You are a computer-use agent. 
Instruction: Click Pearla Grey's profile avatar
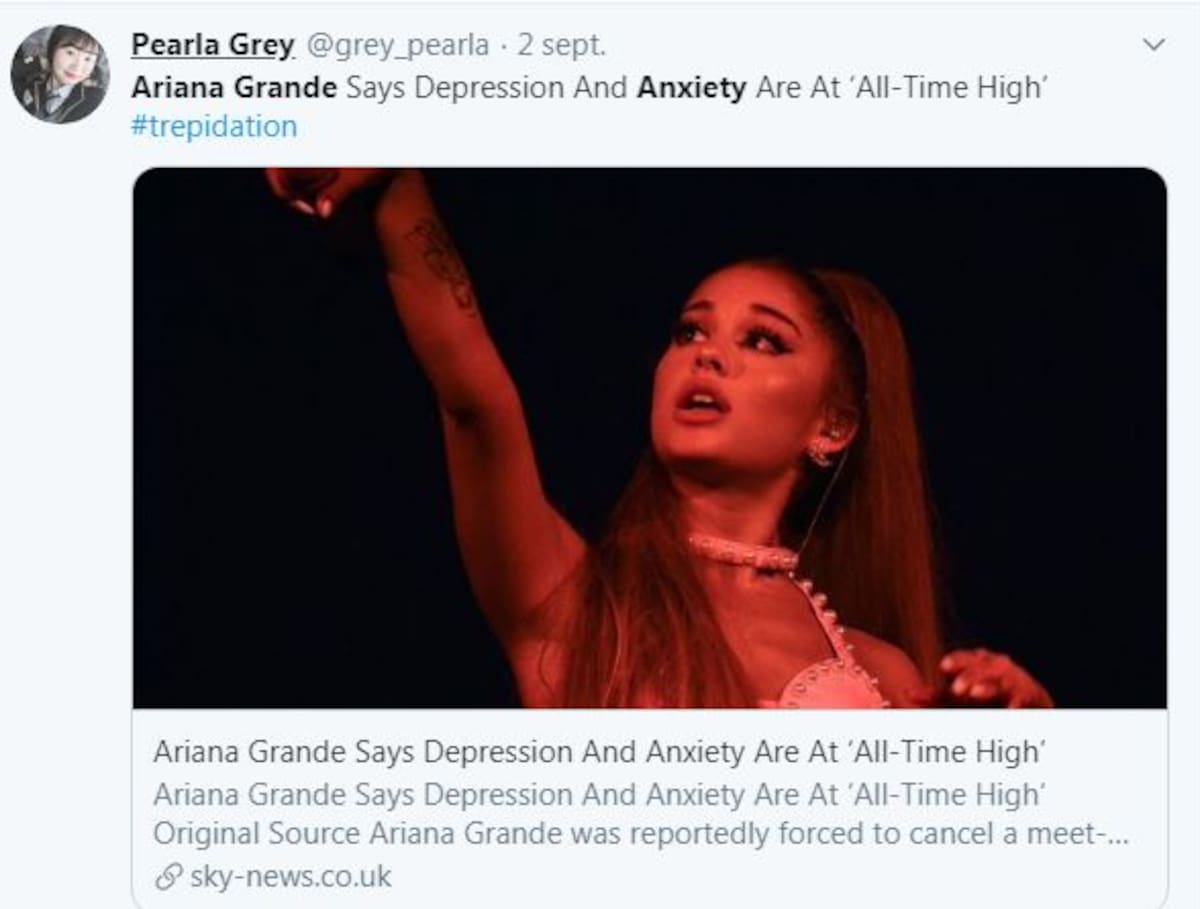(60, 74)
